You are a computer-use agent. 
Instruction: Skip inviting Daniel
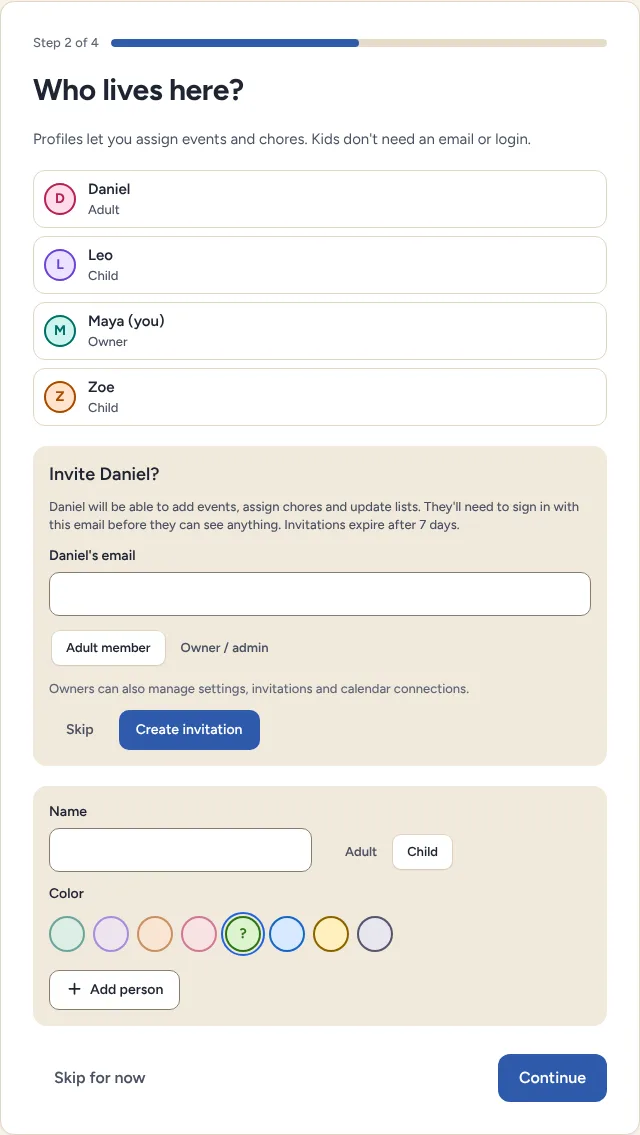[x=80, y=730]
